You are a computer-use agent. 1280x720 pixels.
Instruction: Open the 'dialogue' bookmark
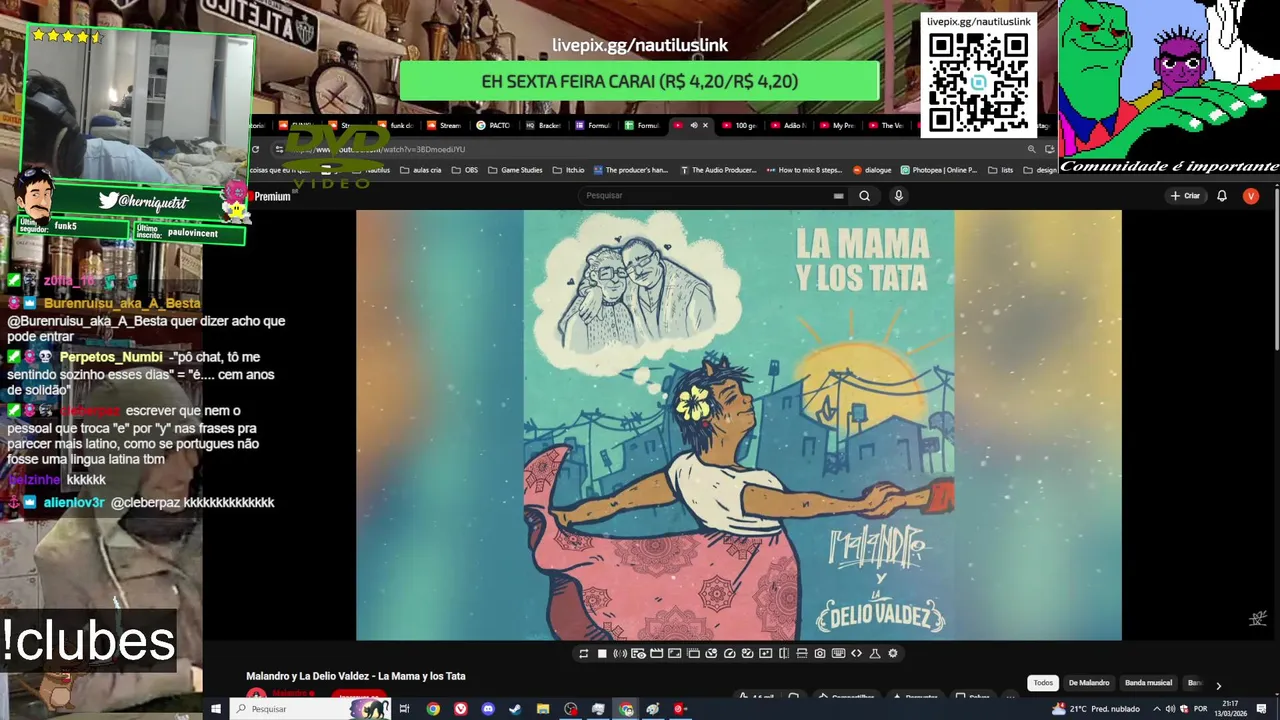872,170
